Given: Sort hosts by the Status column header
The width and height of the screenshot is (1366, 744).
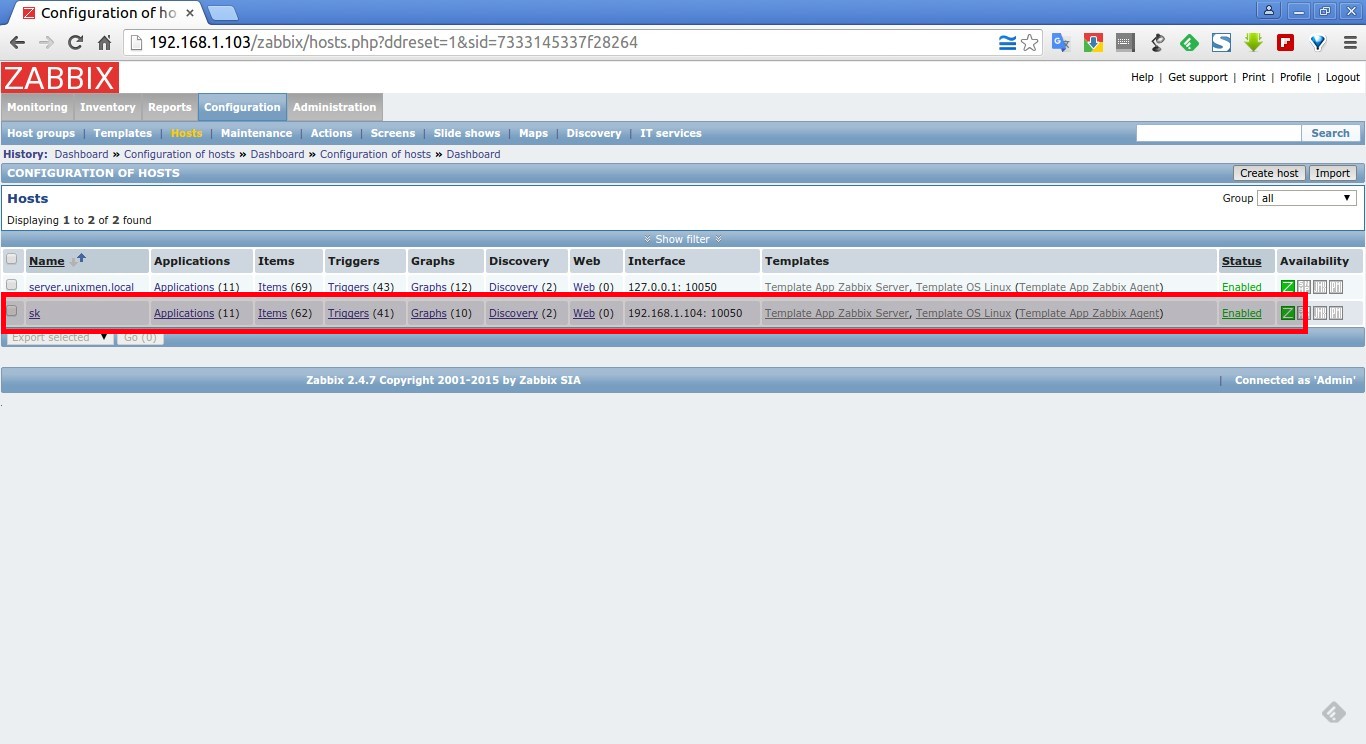Looking at the screenshot, I should tap(1241, 261).
